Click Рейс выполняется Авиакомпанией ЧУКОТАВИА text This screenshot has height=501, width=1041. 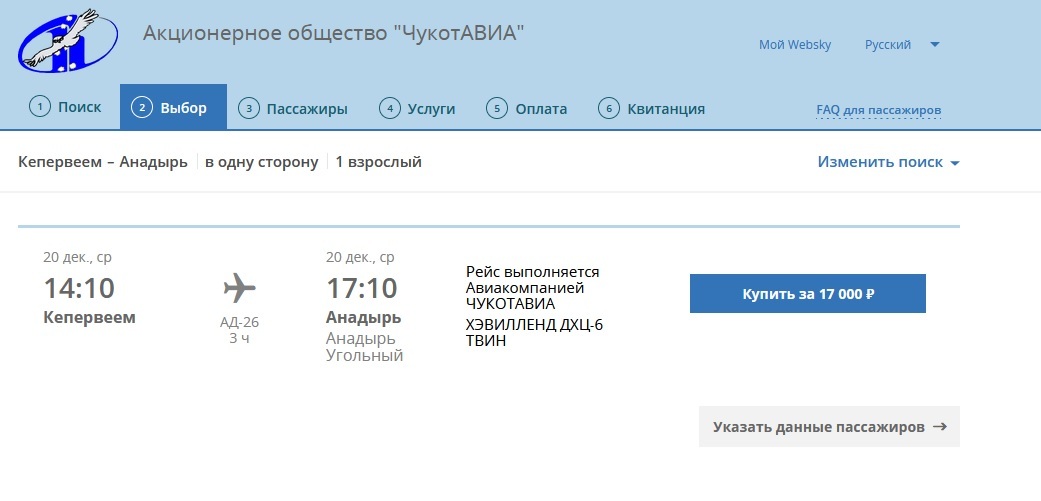[532, 288]
